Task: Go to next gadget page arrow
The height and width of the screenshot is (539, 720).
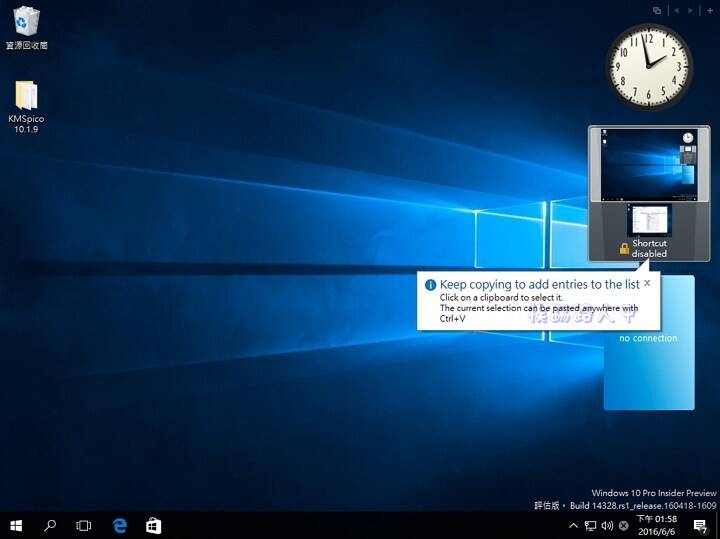Action: click(x=690, y=10)
